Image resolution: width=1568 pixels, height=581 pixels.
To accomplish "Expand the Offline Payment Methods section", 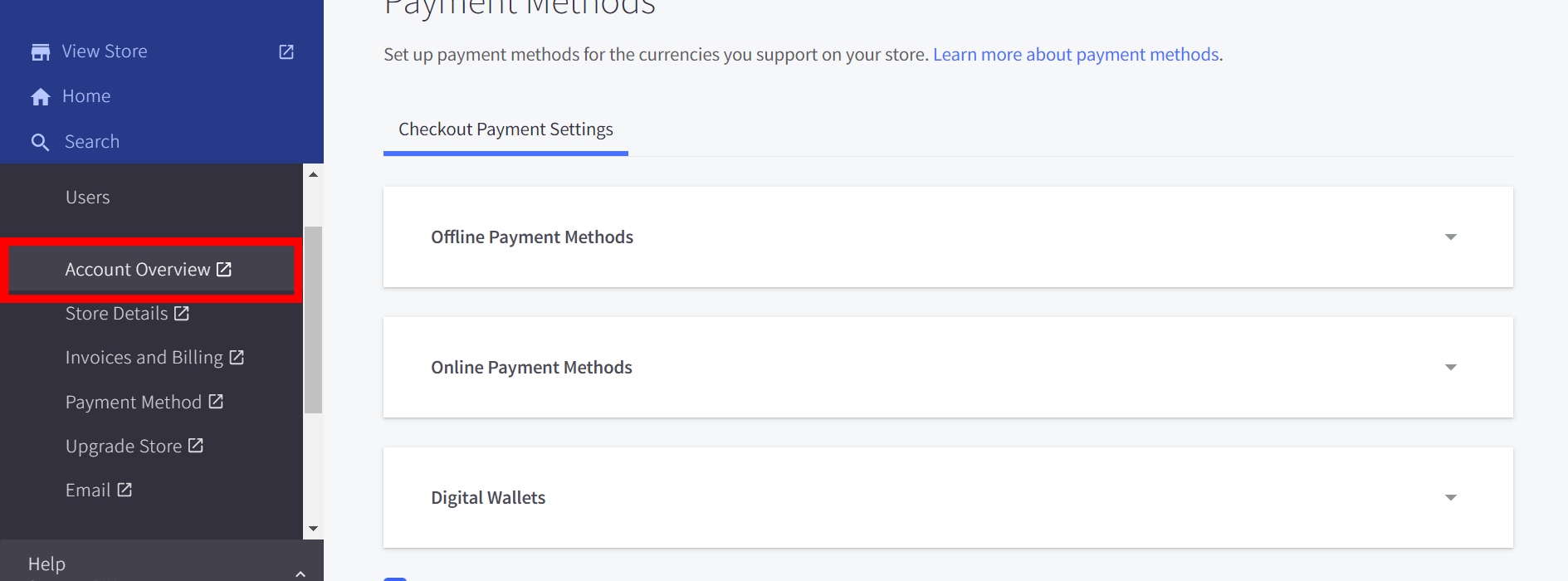I will click(x=1450, y=237).
